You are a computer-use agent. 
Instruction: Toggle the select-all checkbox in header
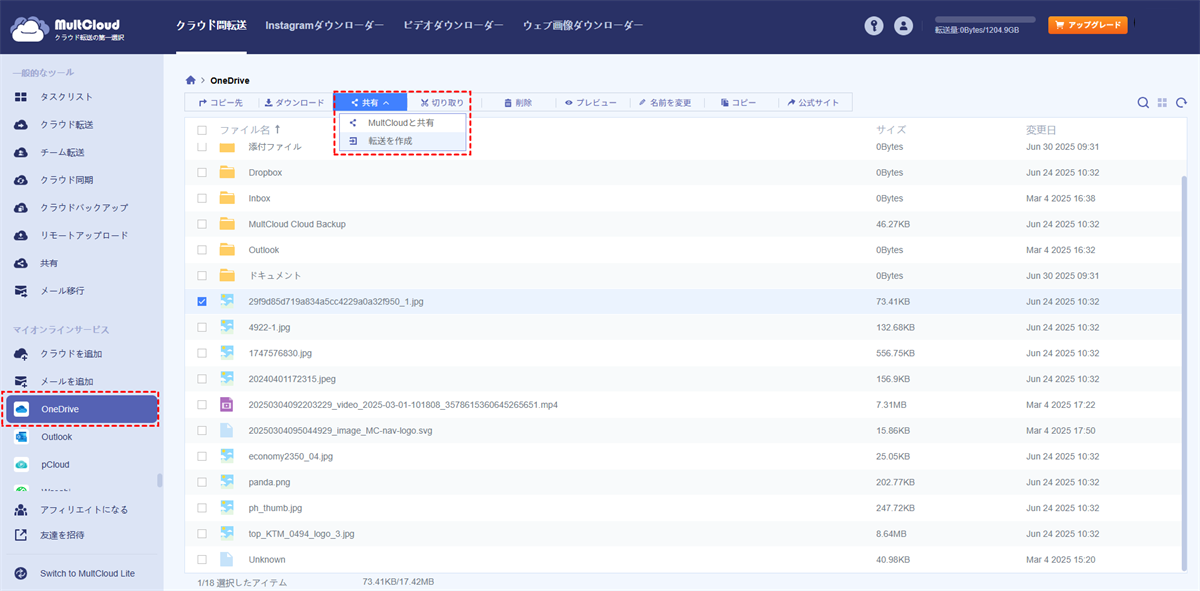point(202,130)
